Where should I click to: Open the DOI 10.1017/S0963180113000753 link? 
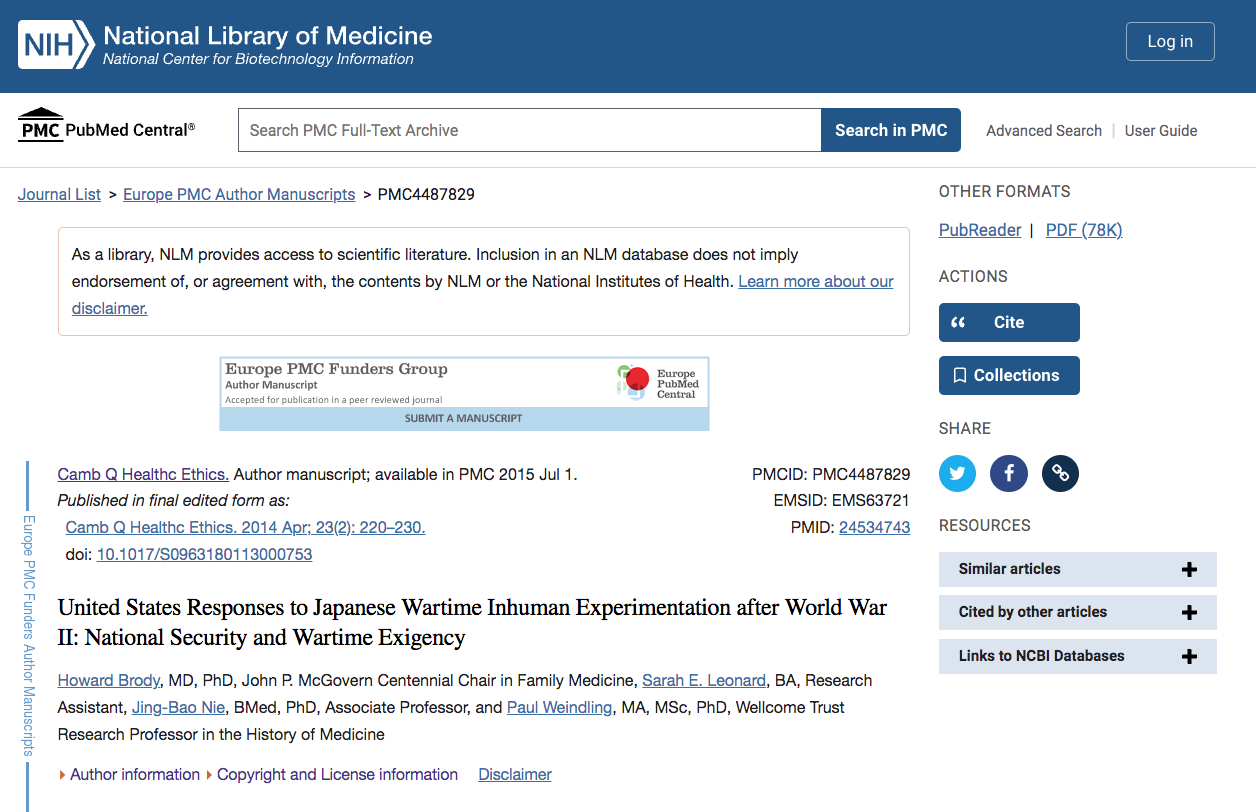[x=204, y=554]
